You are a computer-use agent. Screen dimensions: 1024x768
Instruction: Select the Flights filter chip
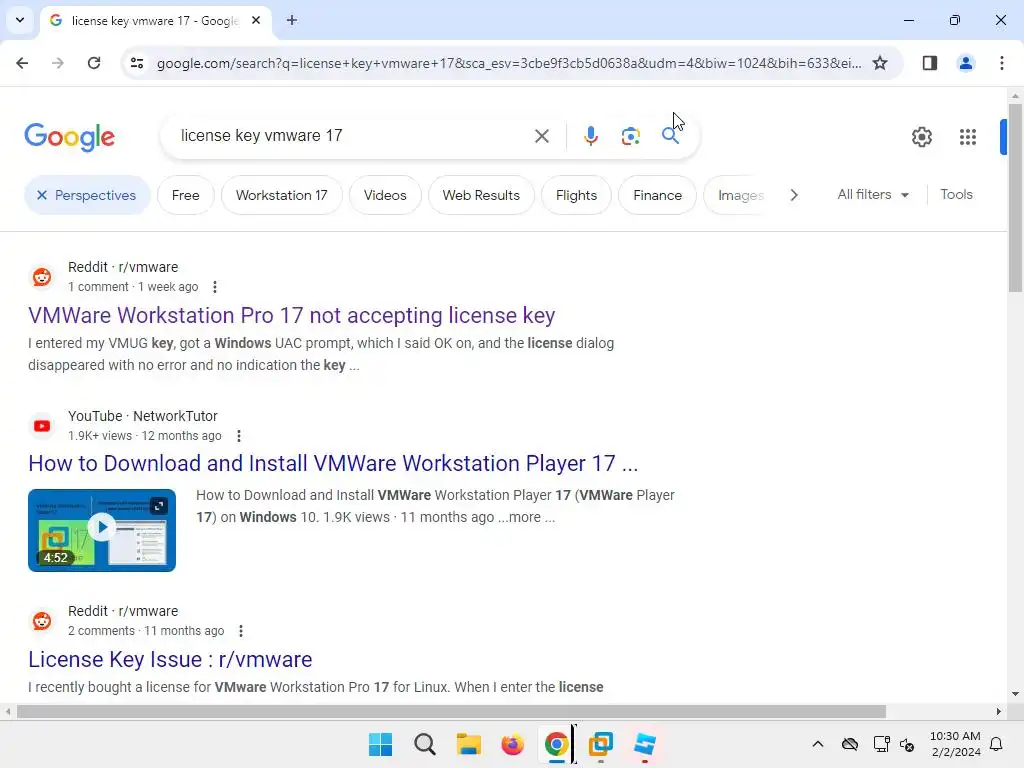(x=576, y=195)
